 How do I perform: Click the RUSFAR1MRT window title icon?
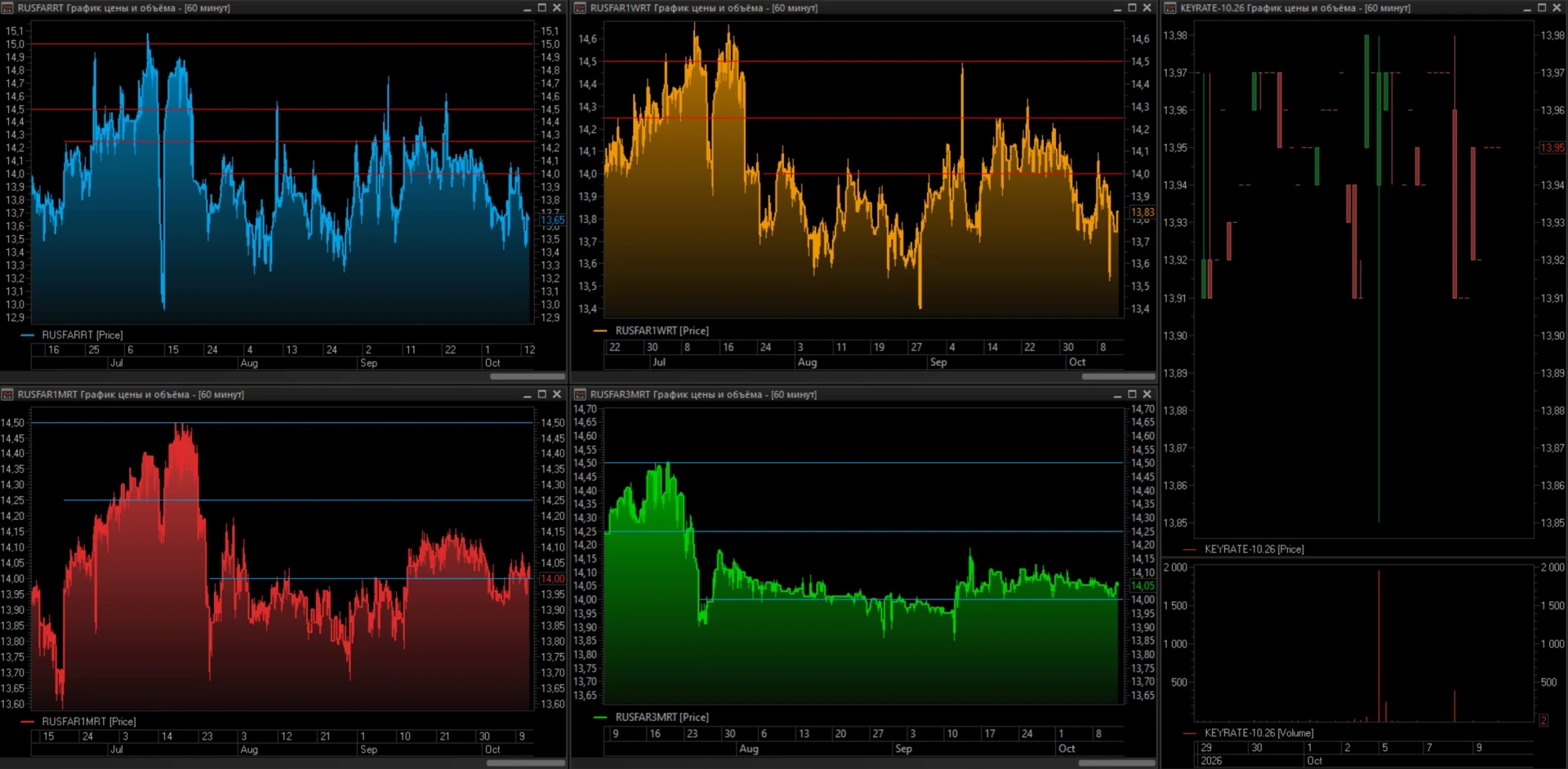pyautogui.click(x=7, y=394)
